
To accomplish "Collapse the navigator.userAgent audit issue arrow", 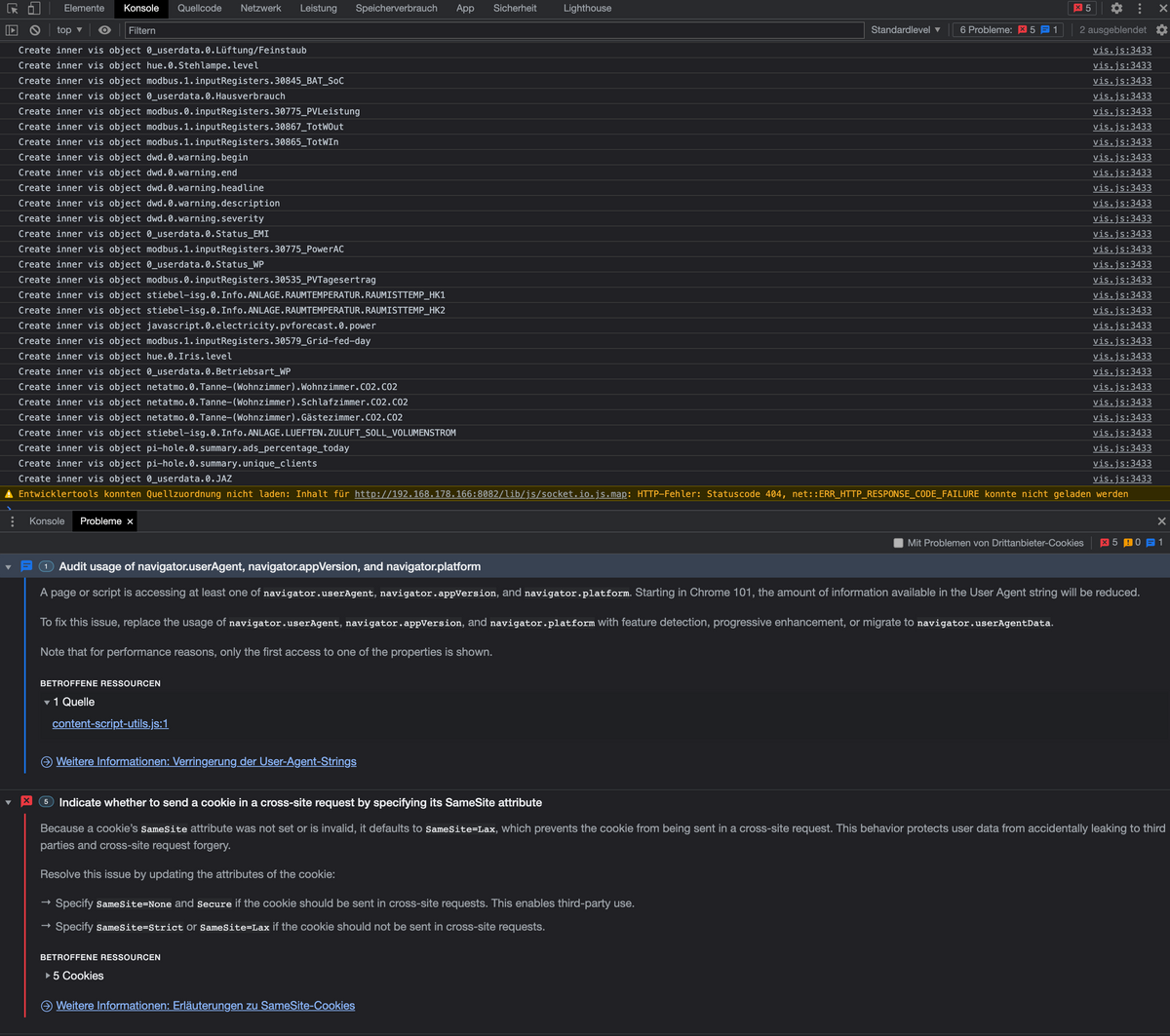I will [x=9, y=566].
